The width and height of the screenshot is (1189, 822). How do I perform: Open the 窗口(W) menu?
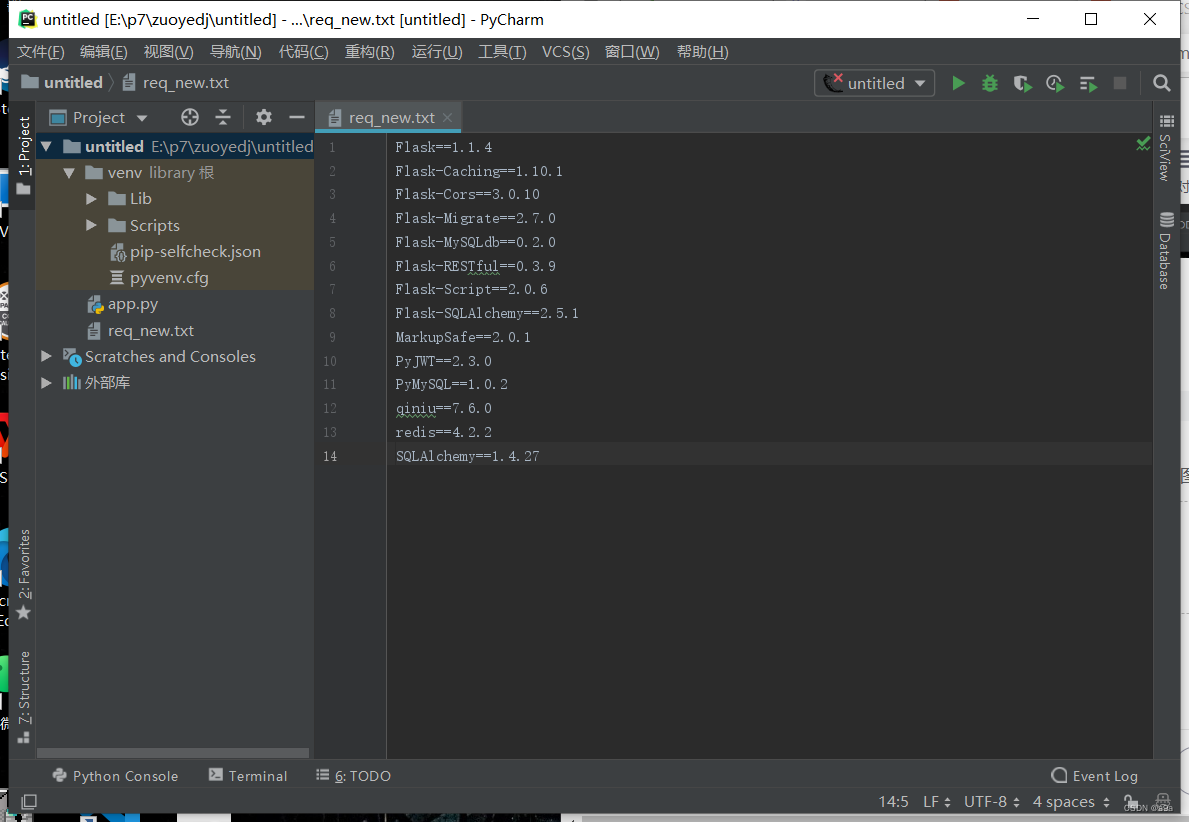click(632, 52)
